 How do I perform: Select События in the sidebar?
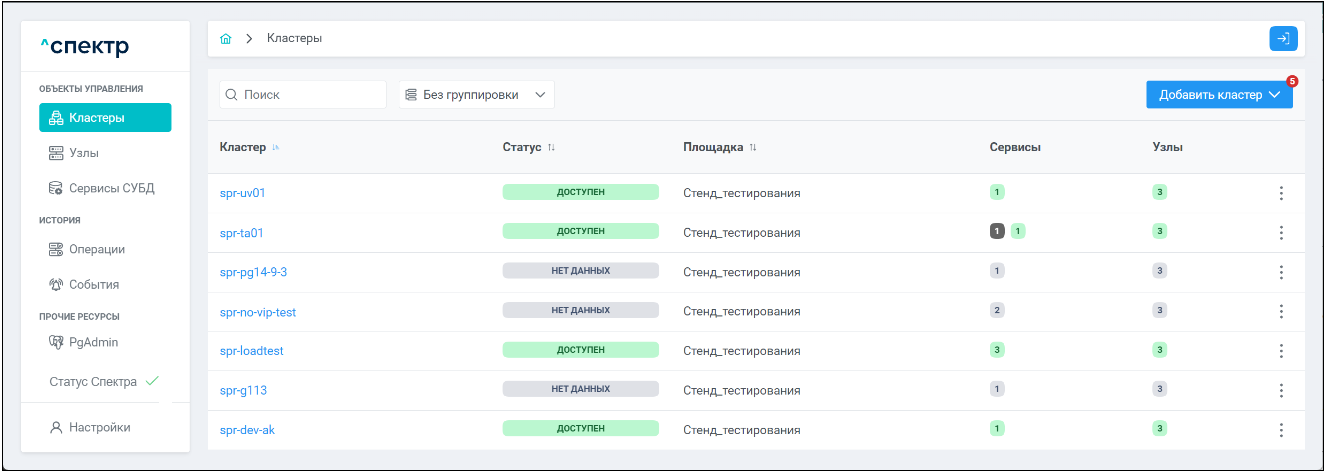coord(93,285)
